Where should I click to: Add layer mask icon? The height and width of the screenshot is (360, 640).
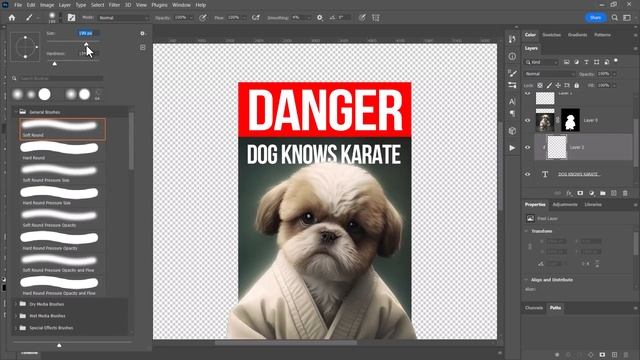(580, 193)
